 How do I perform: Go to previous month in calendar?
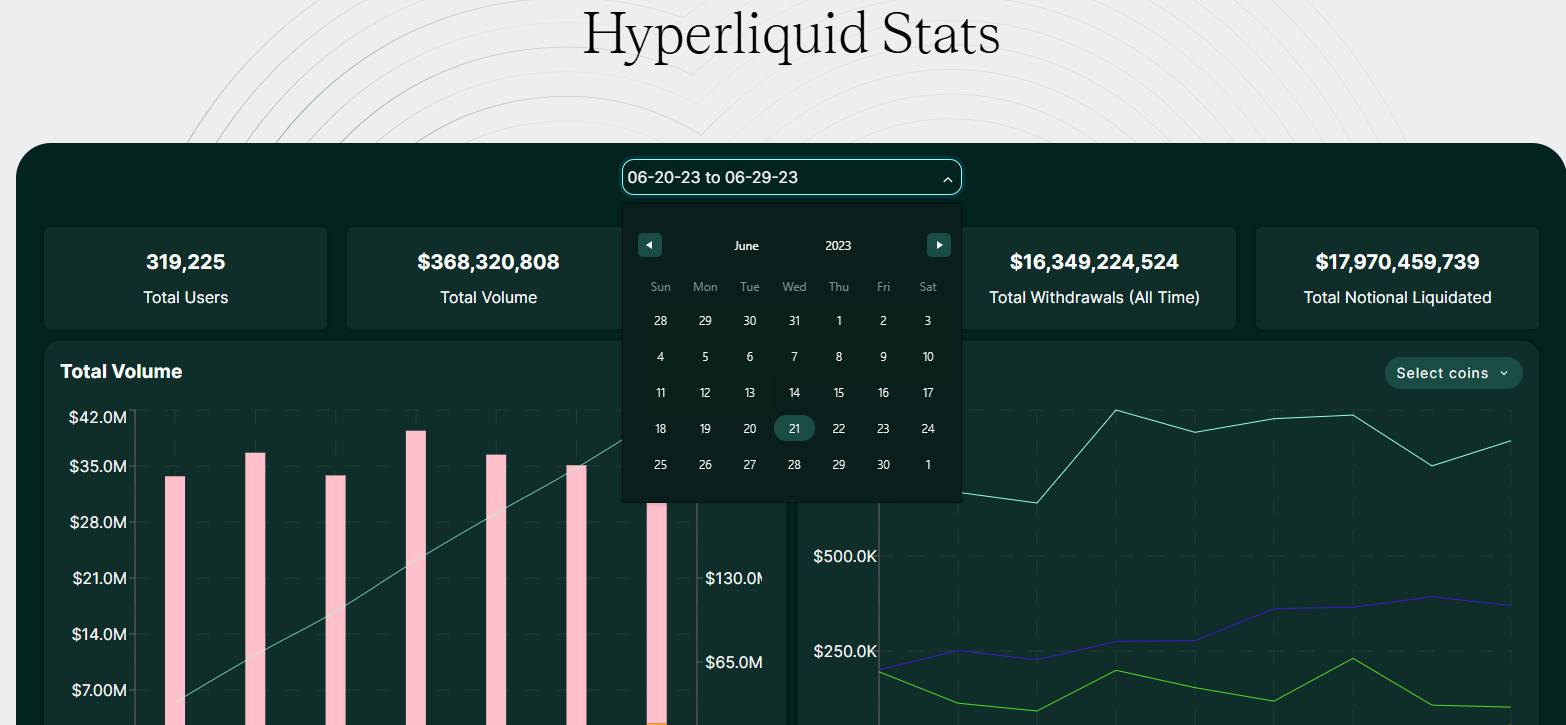click(650, 245)
